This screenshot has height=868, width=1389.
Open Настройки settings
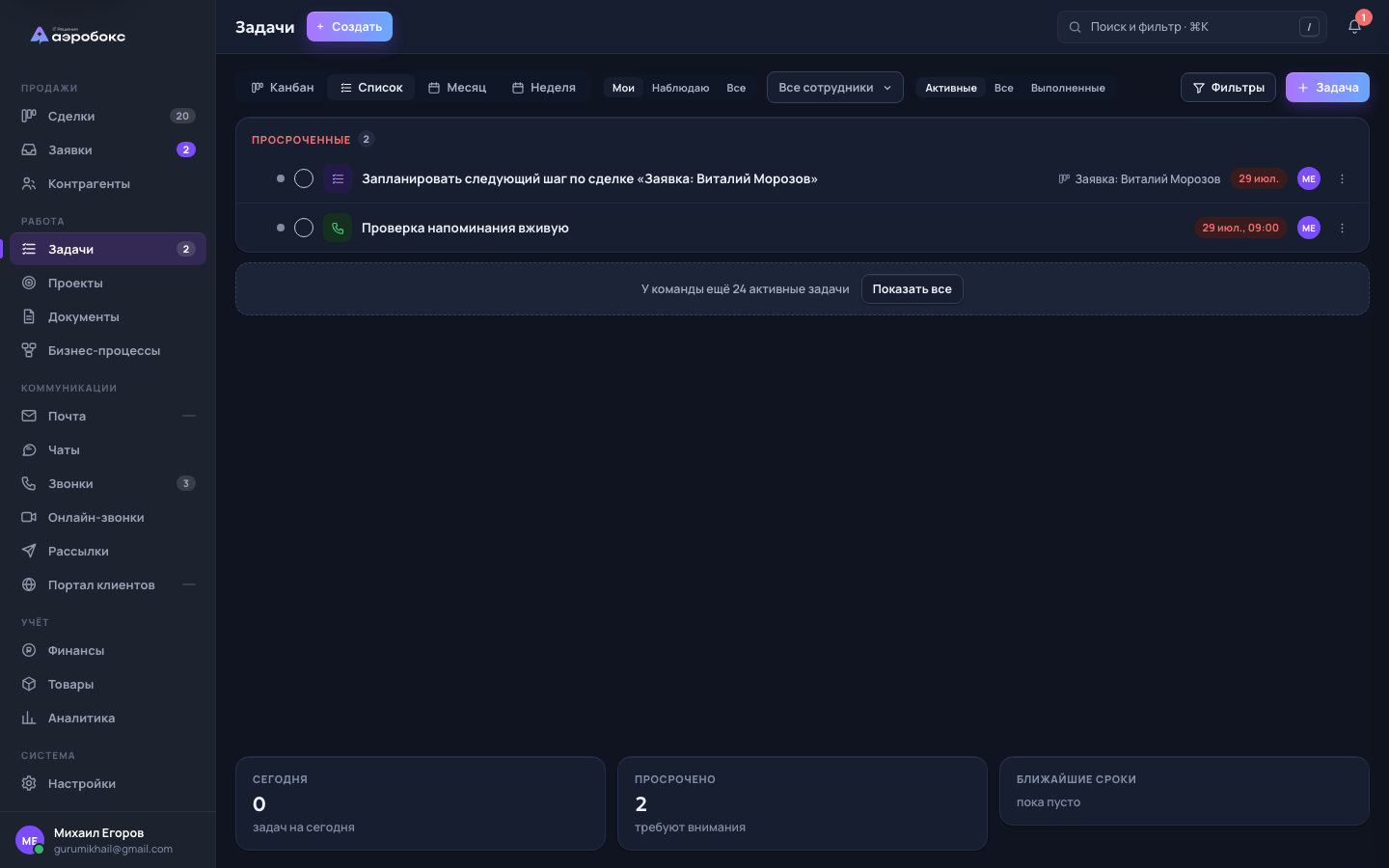pos(108,783)
